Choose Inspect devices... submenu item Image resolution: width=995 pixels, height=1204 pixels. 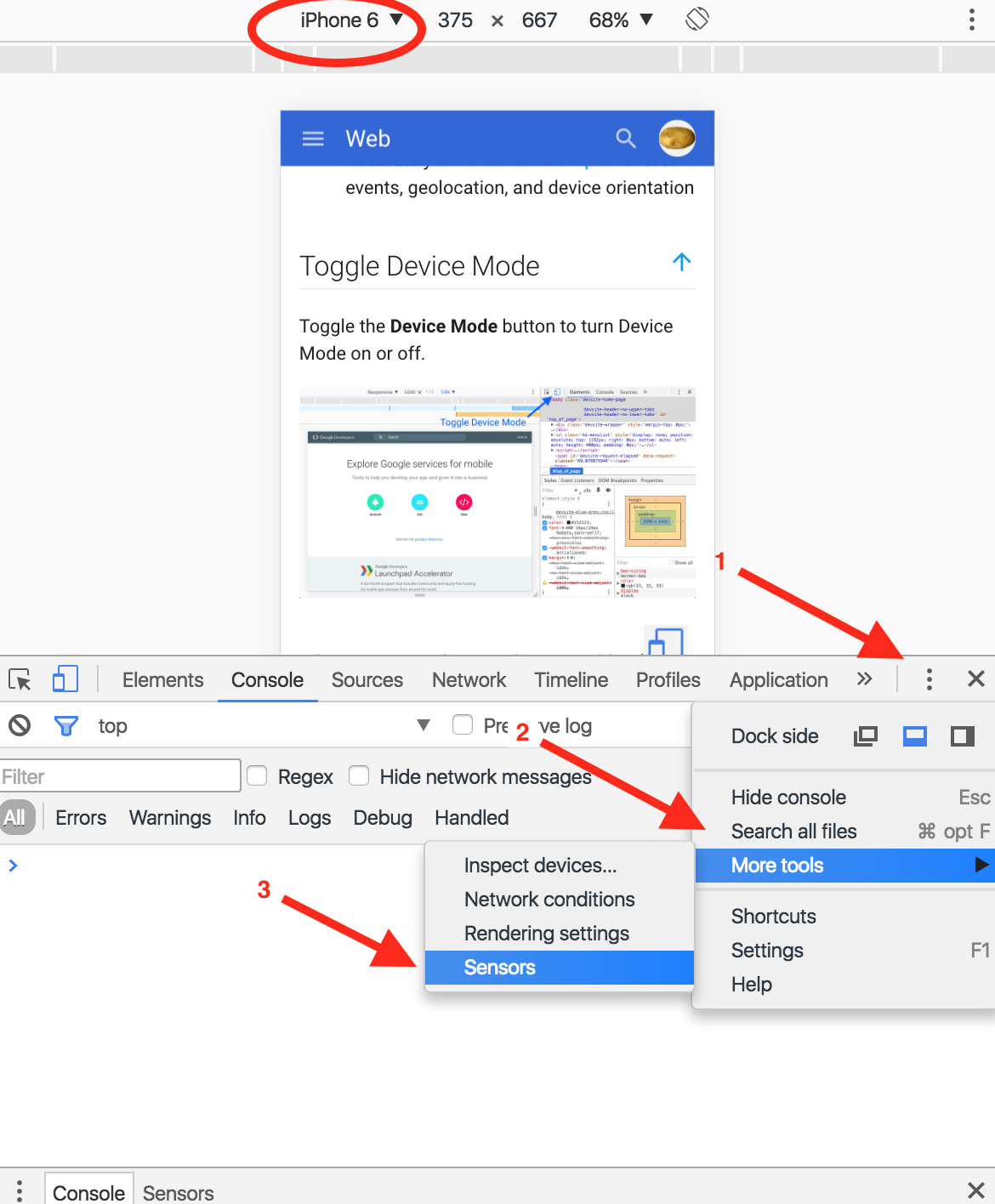click(560, 866)
